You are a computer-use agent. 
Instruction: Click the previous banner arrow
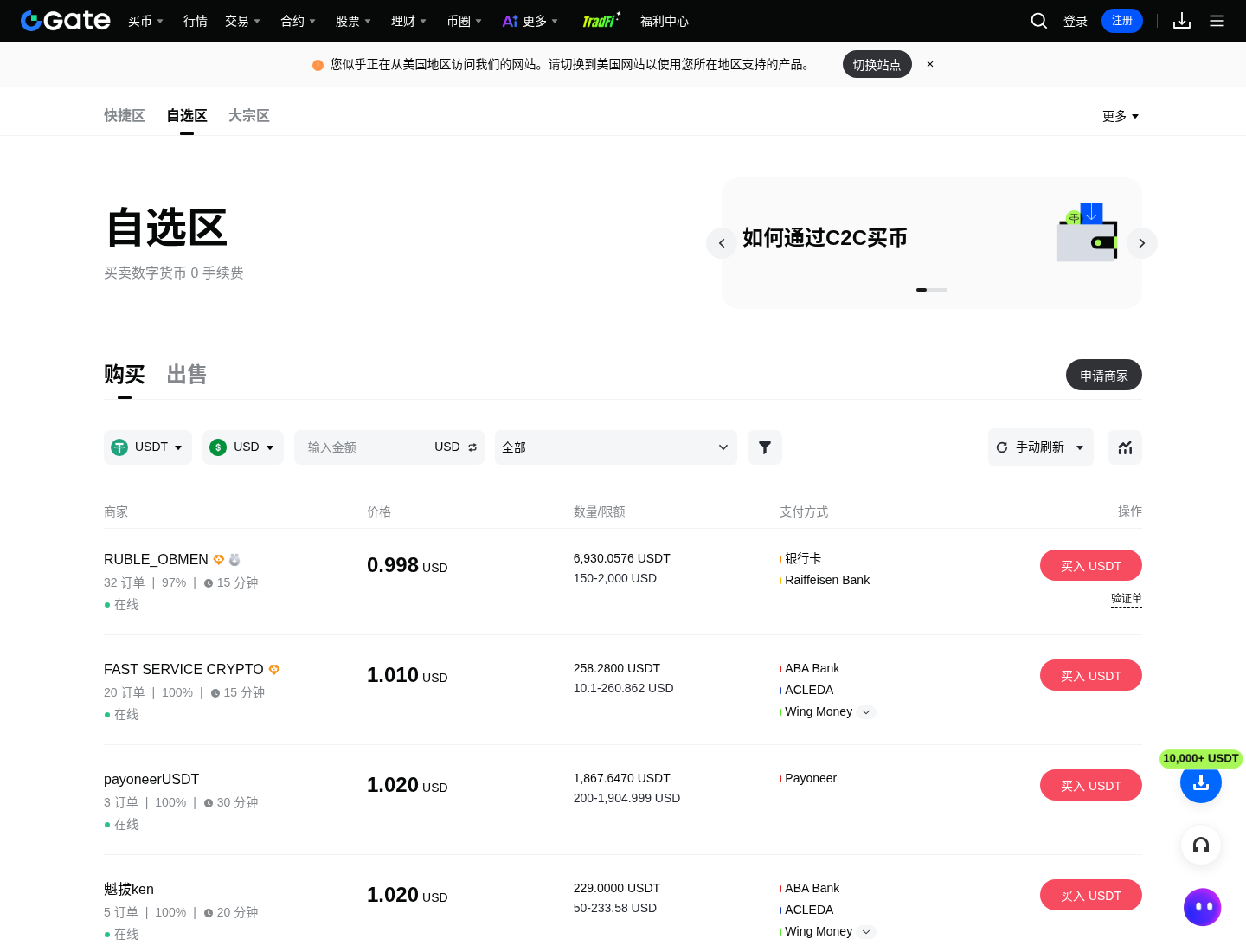click(x=722, y=243)
